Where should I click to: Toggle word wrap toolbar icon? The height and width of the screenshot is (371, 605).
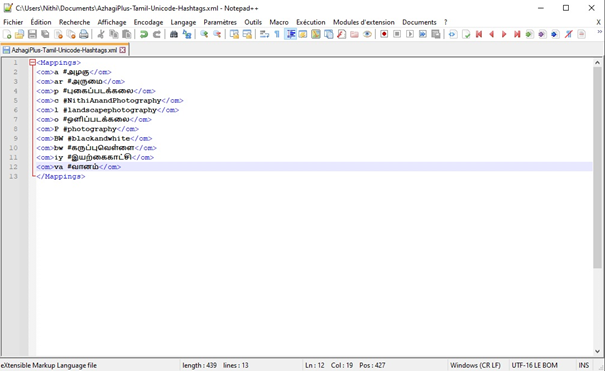264,34
